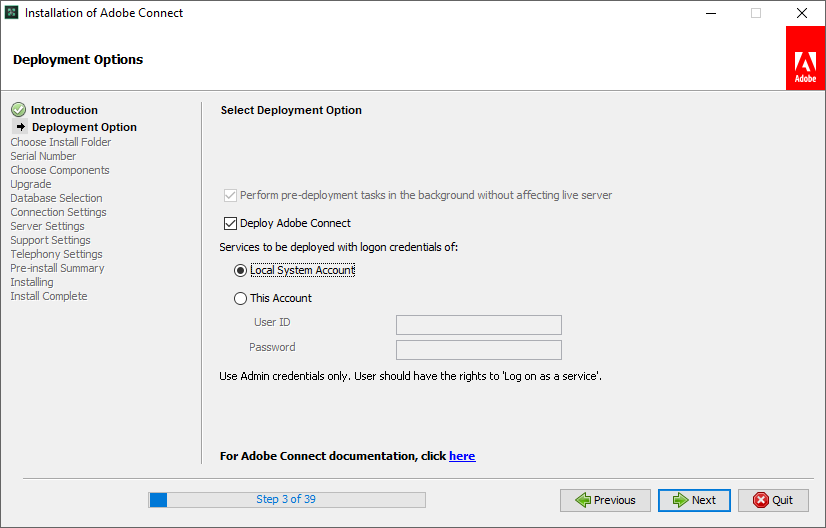Click the Server Settings step
826x528 pixels.
point(47,226)
